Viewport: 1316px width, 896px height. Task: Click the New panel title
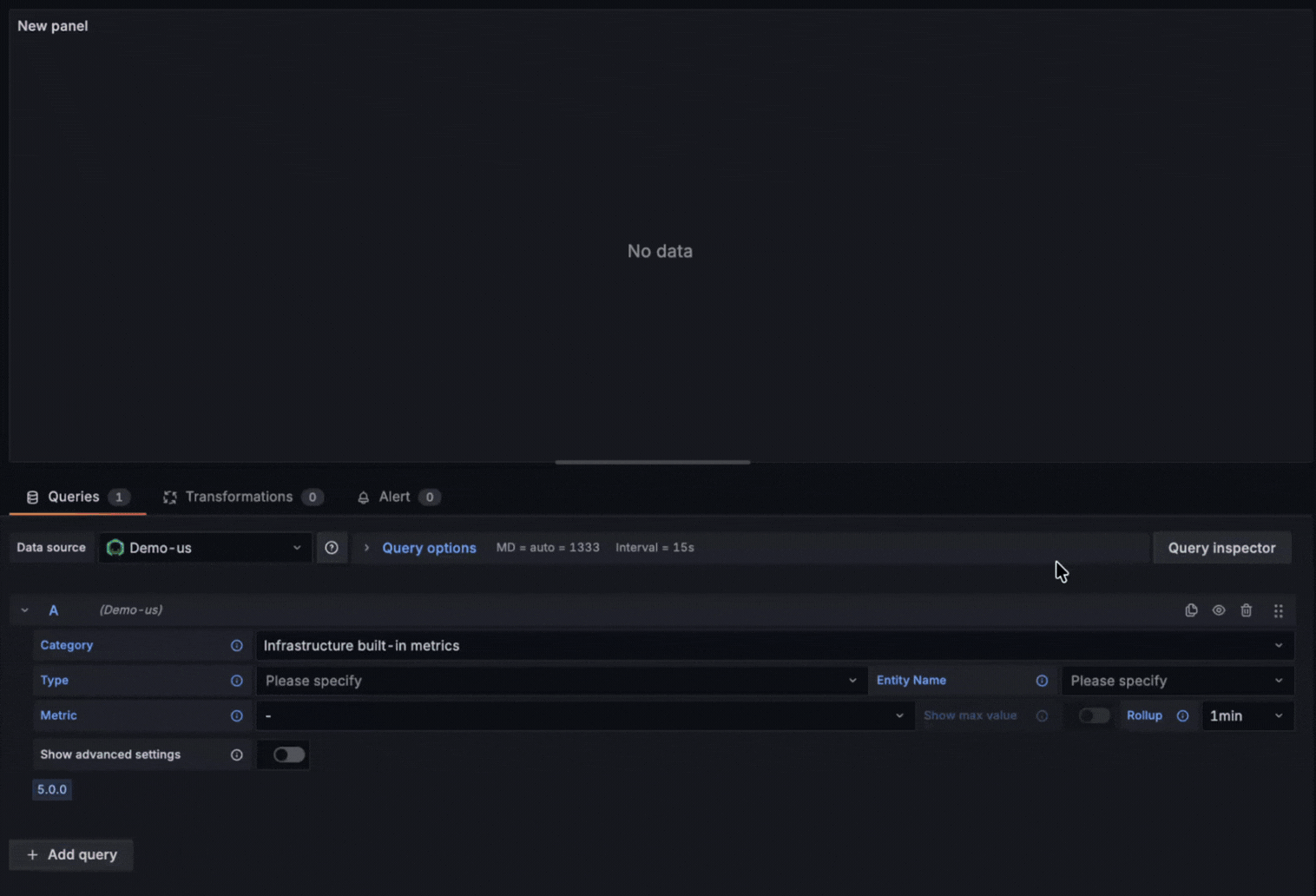click(53, 26)
